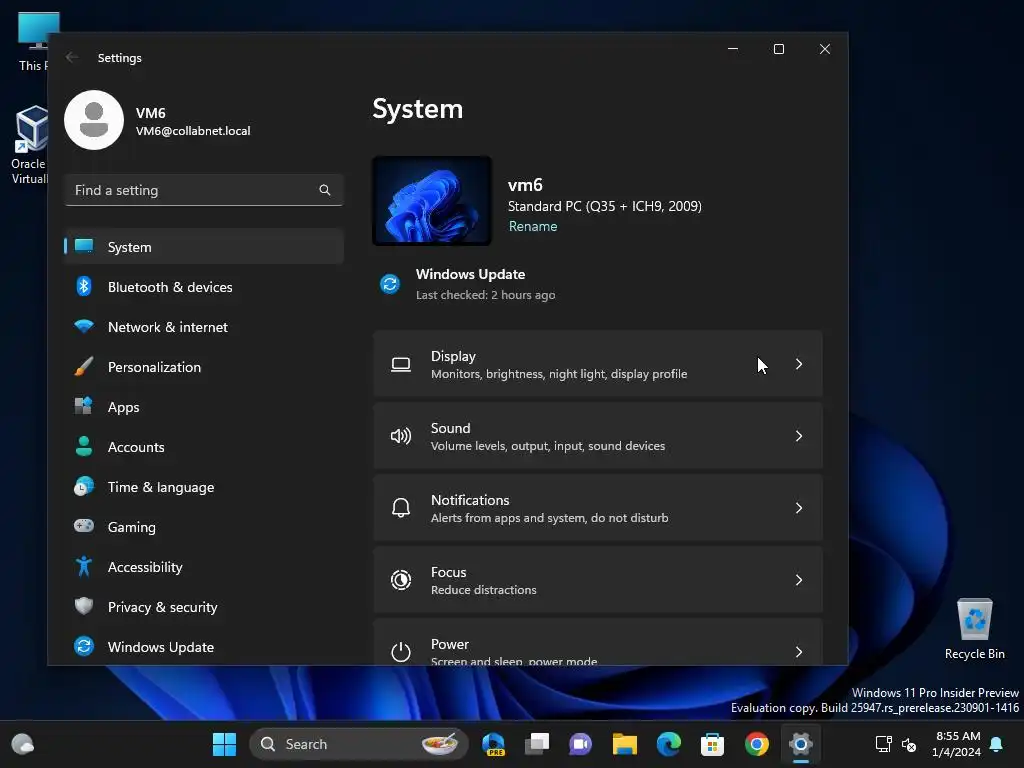Open the Teams chat taskbar icon
The image size is (1024, 768).
pos(580,744)
